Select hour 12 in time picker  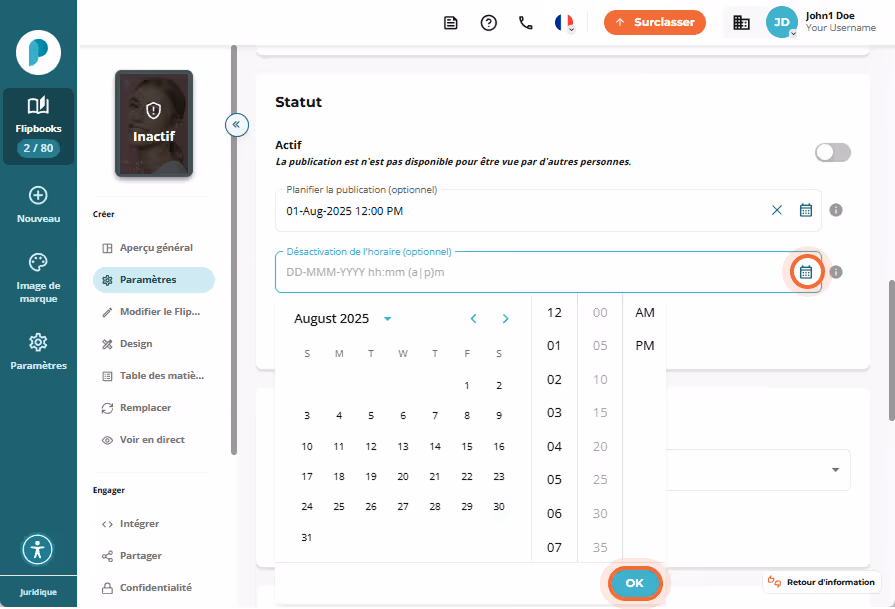[554, 313]
